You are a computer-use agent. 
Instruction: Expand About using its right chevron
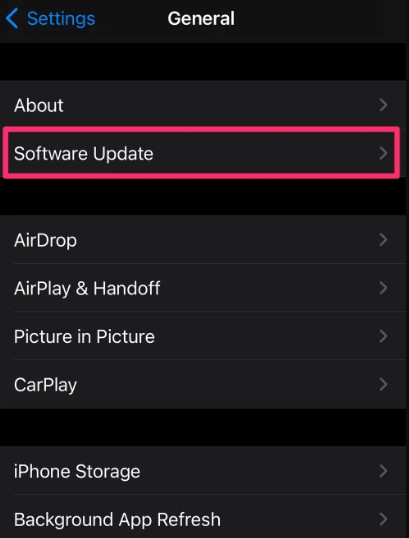click(383, 105)
